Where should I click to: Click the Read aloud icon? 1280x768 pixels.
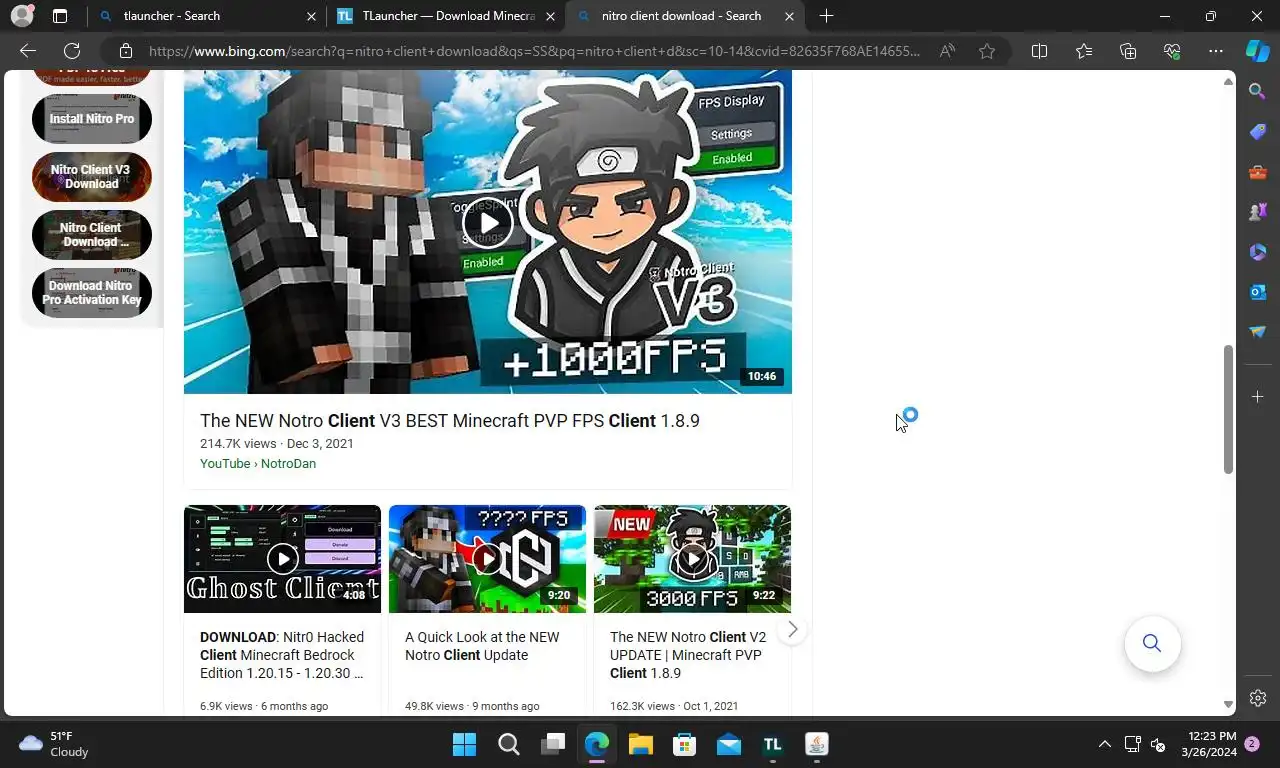pyautogui.click(x=946, y=51)
